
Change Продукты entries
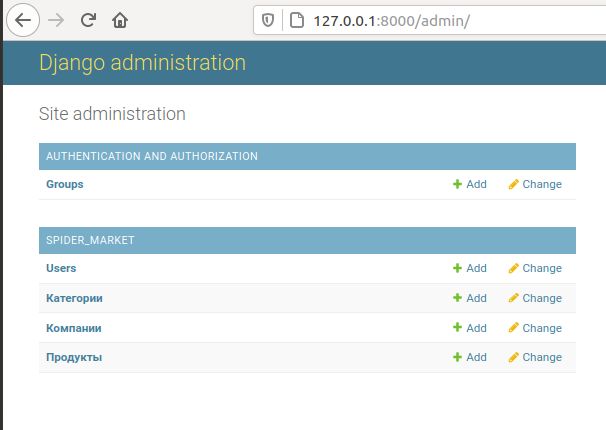coord(535,357)
